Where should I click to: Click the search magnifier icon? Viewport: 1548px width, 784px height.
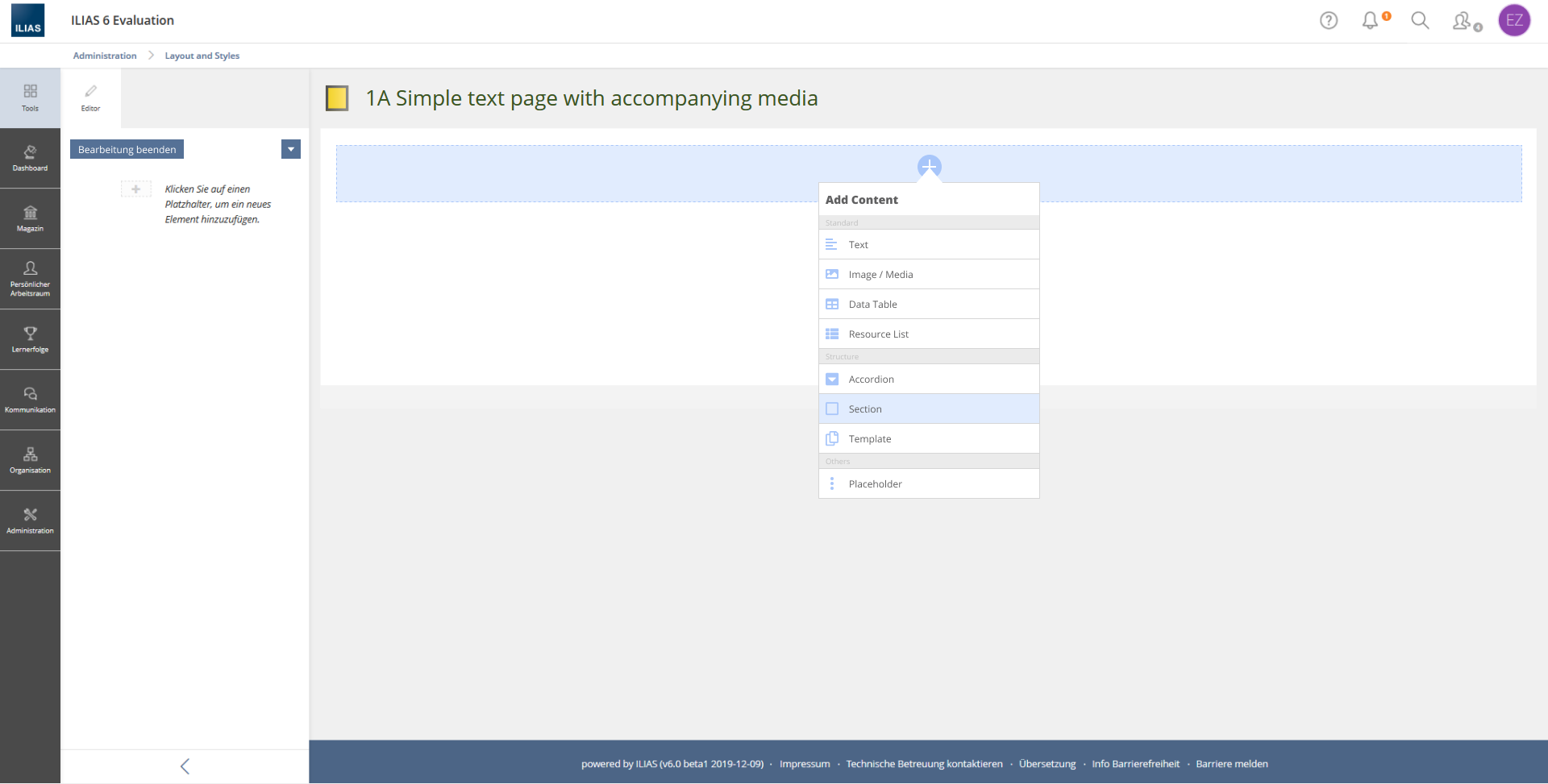1420,21
